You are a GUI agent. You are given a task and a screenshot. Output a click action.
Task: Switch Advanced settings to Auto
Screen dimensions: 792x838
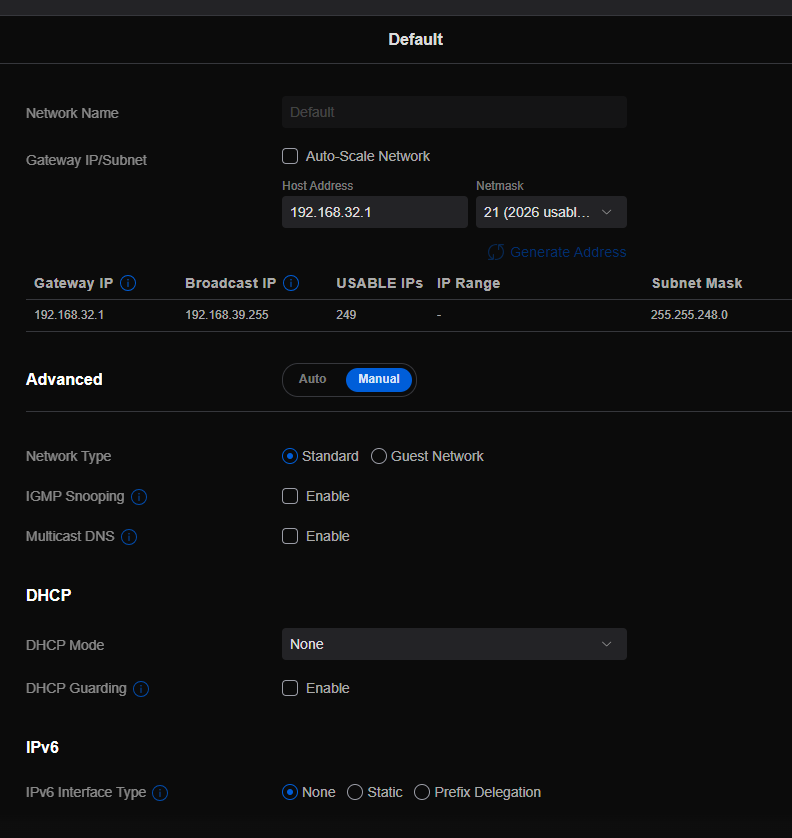pos(313,379)
